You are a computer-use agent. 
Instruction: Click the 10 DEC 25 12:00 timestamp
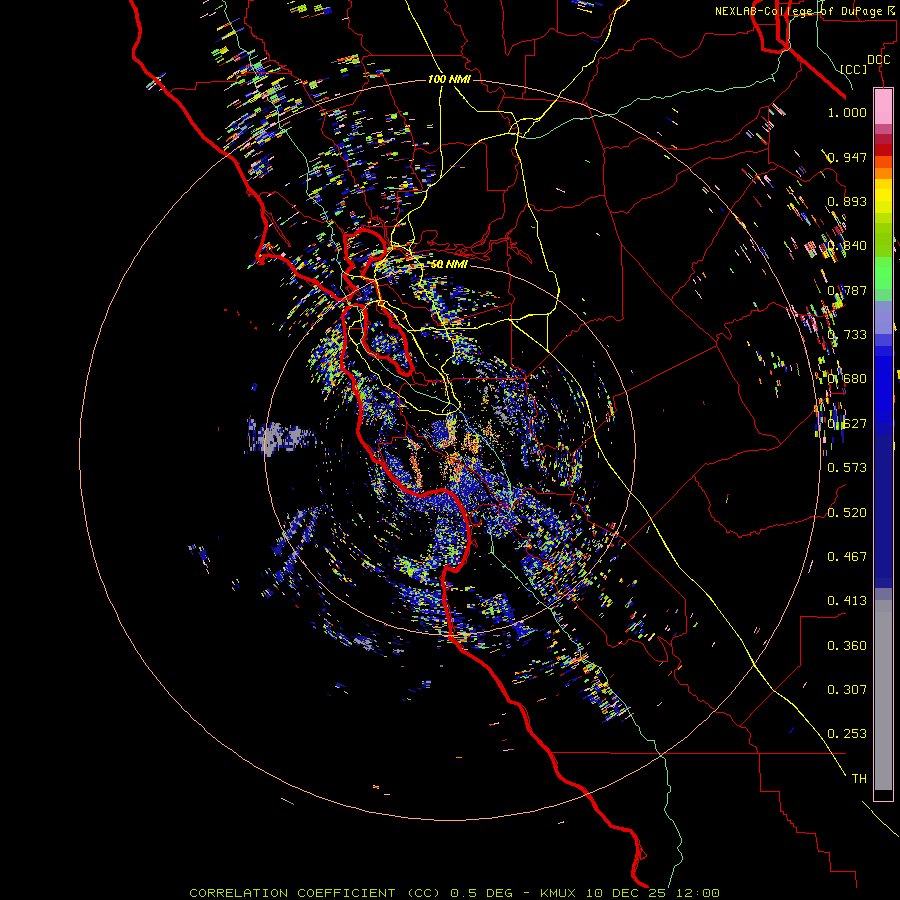pyautogui.click(x=653, y=893)
